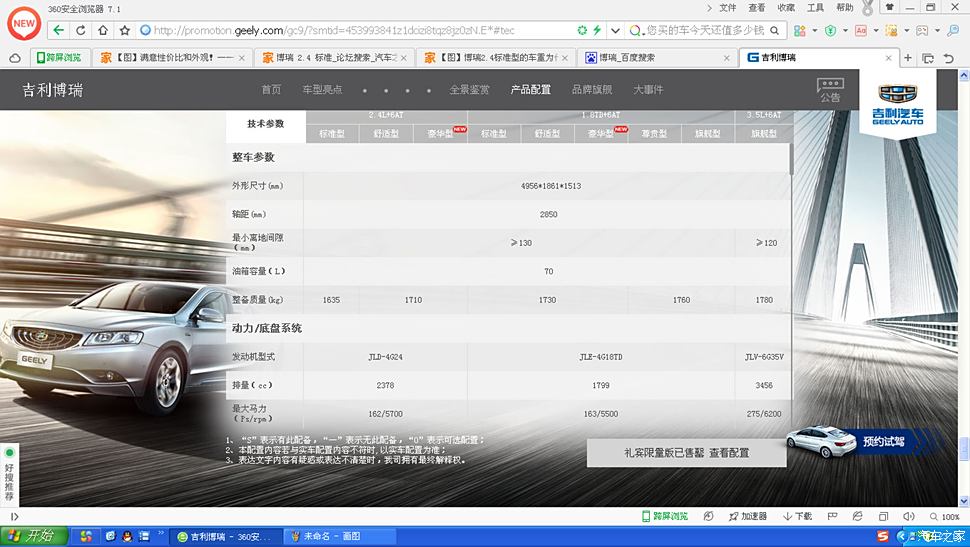Mute the page via status bar speaker icon
The height and width of the screenshot is (547, 970).
tap(908, 516)
